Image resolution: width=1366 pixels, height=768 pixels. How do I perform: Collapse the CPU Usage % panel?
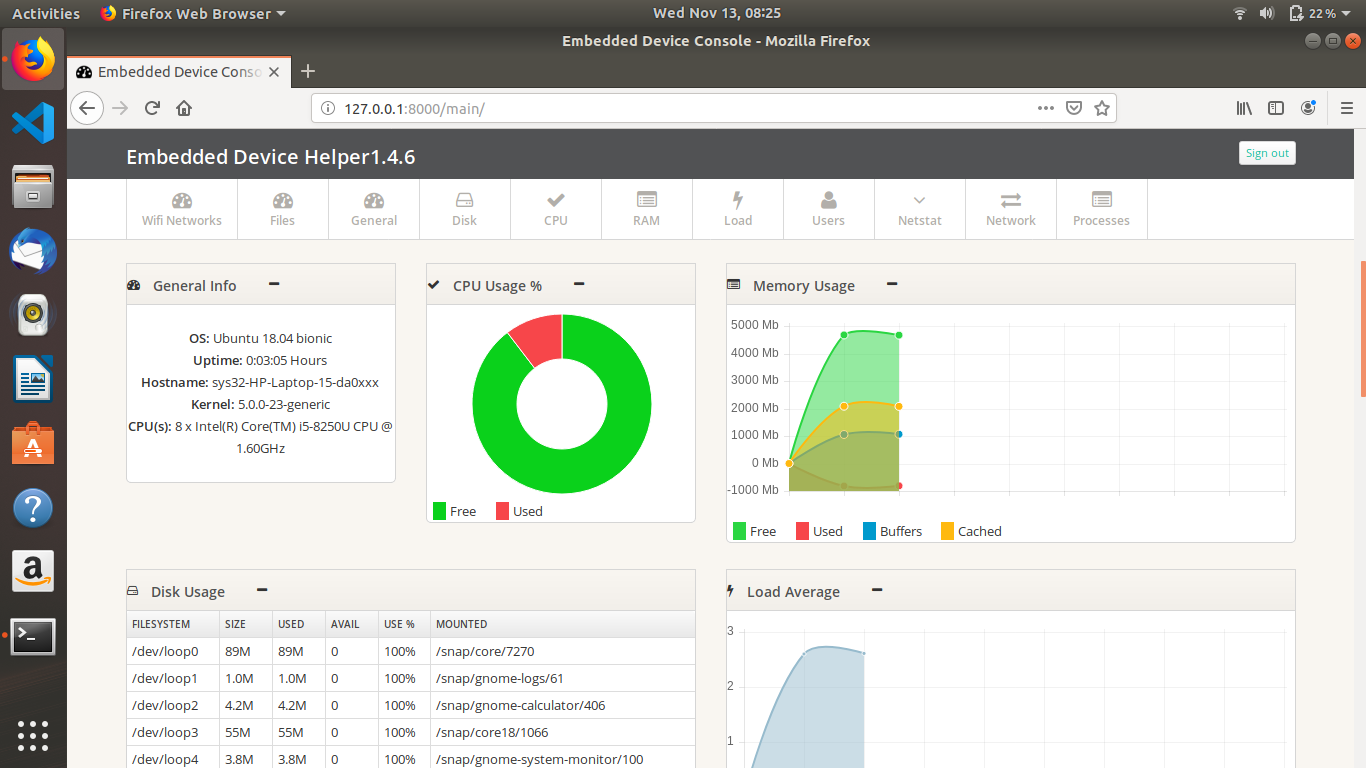(579, 284)
